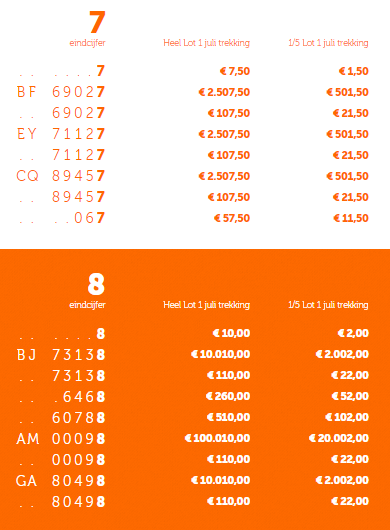Select lot number EY 71127
The image size is (390, 530).
point(61,134)
